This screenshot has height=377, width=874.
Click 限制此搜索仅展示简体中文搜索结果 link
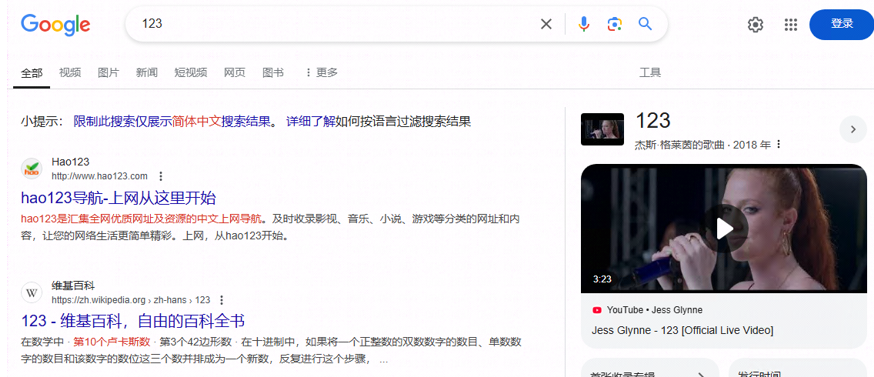[x=172, y=121]
